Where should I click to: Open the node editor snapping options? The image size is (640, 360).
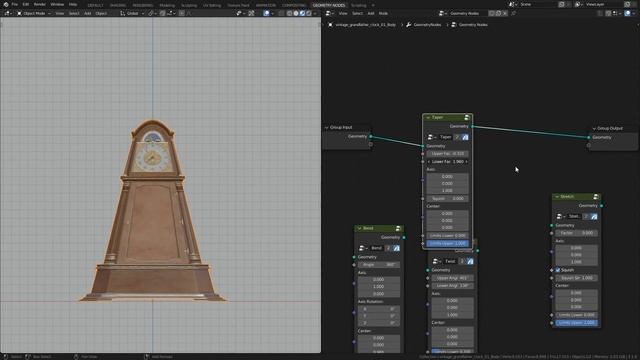tap(617, 13)
